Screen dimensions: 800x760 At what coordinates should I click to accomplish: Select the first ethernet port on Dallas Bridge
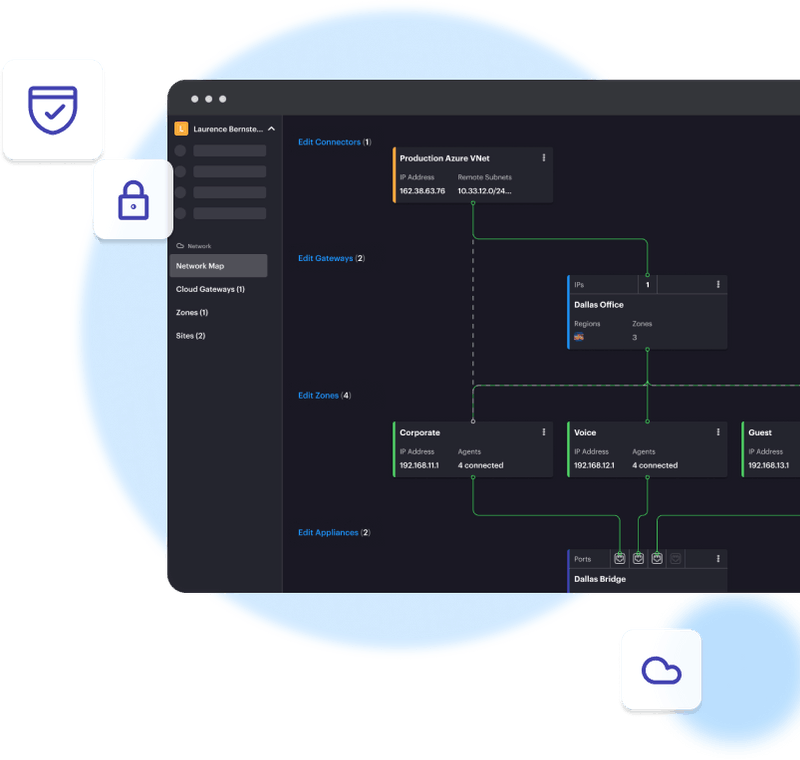point(620,559)
